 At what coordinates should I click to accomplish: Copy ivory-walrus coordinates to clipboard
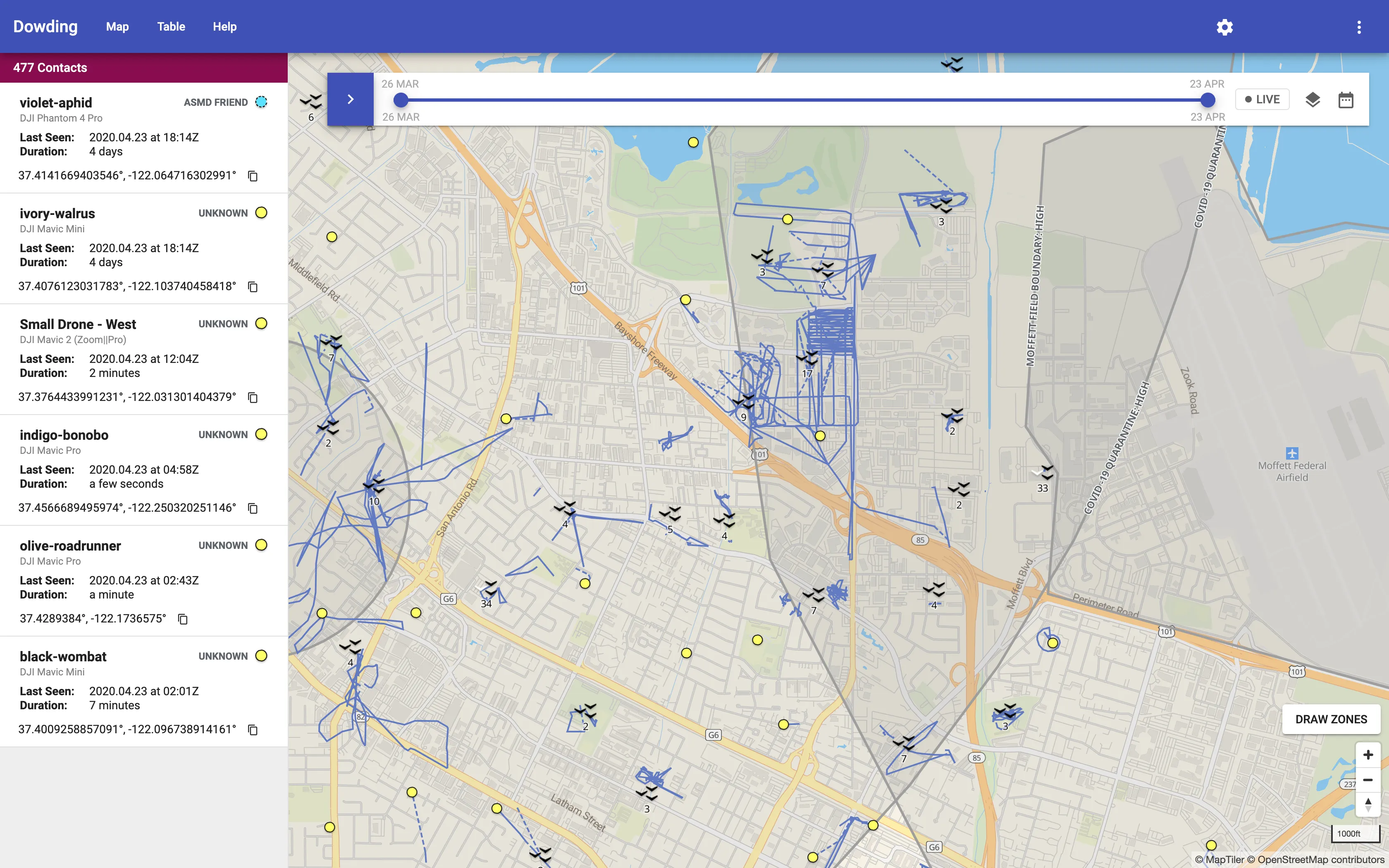pos(253,286)
